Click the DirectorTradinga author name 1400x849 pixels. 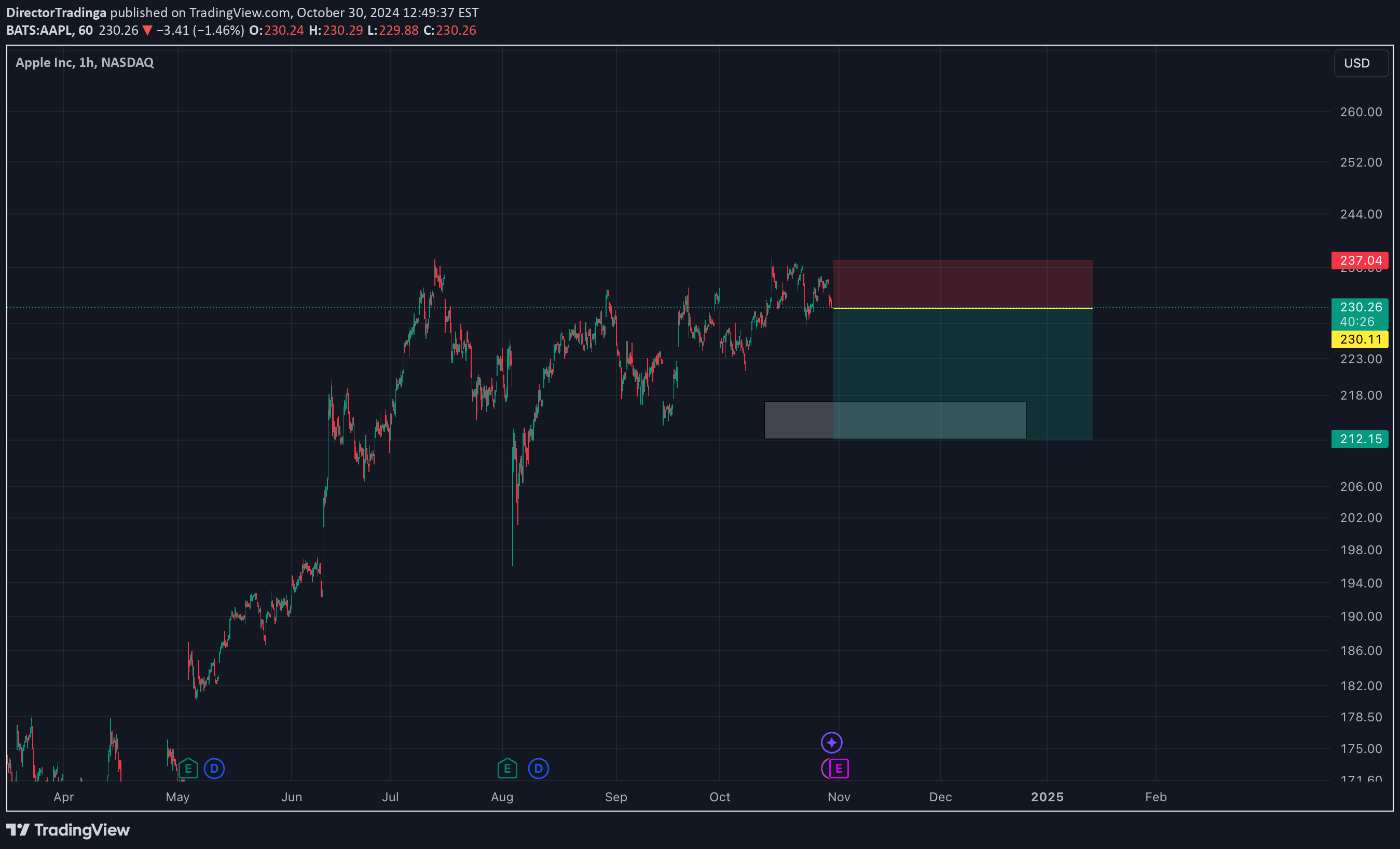point(56,12)
